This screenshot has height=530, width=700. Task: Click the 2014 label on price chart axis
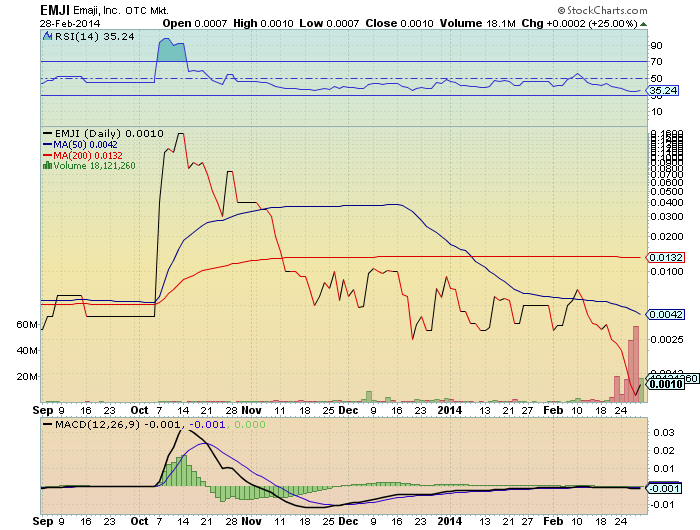tap(450, 410)
